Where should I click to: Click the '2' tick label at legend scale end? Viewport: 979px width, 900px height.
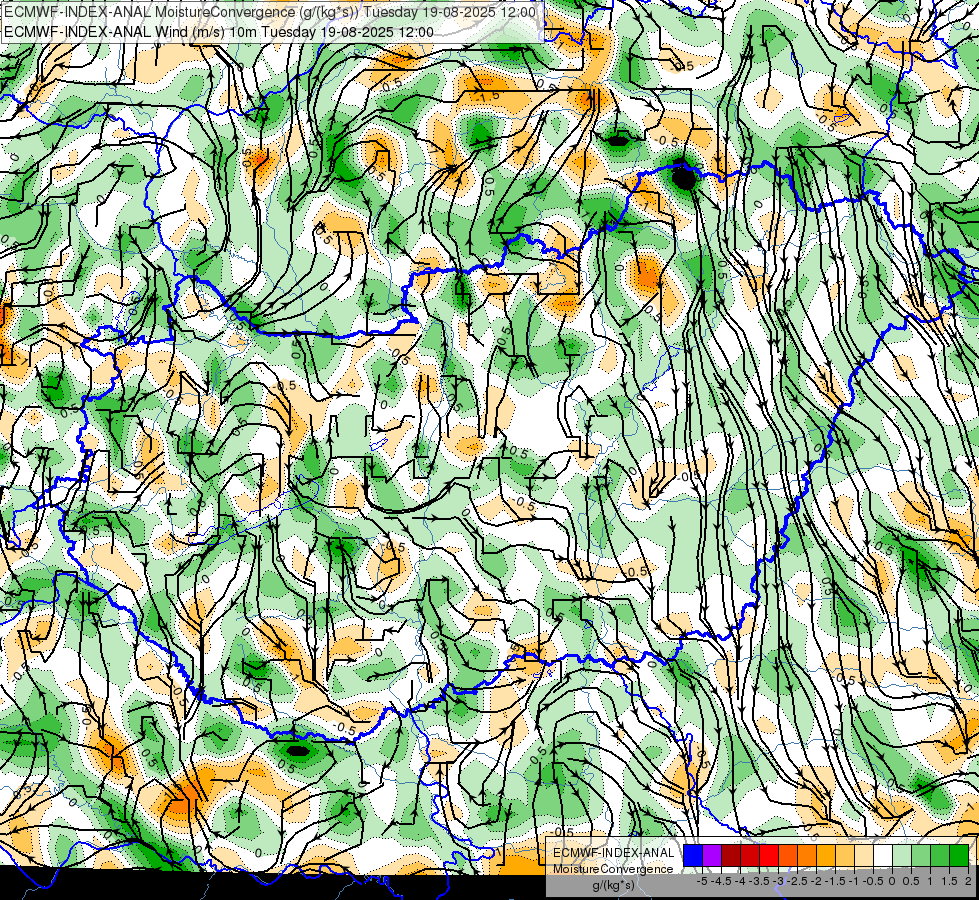[x=968, y=881]
